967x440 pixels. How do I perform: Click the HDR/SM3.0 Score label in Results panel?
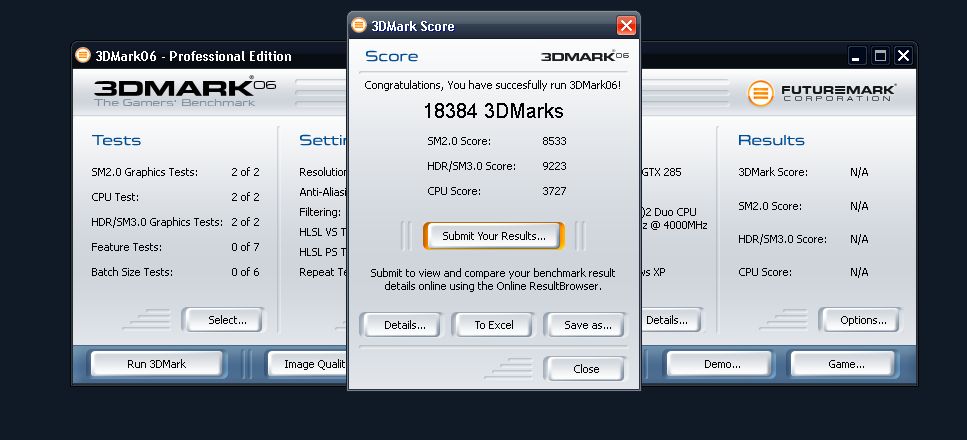(782, 239)
